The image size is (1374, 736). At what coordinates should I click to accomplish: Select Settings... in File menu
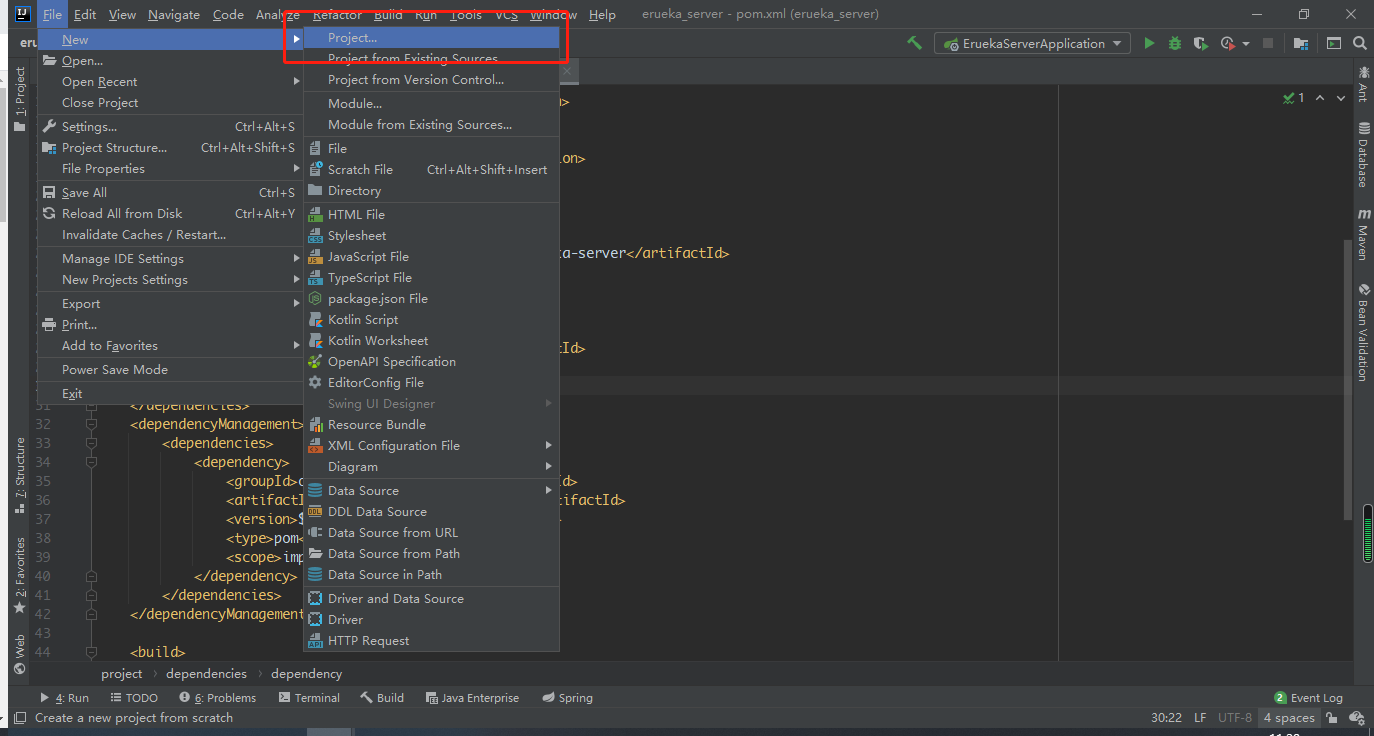(170, 127)
